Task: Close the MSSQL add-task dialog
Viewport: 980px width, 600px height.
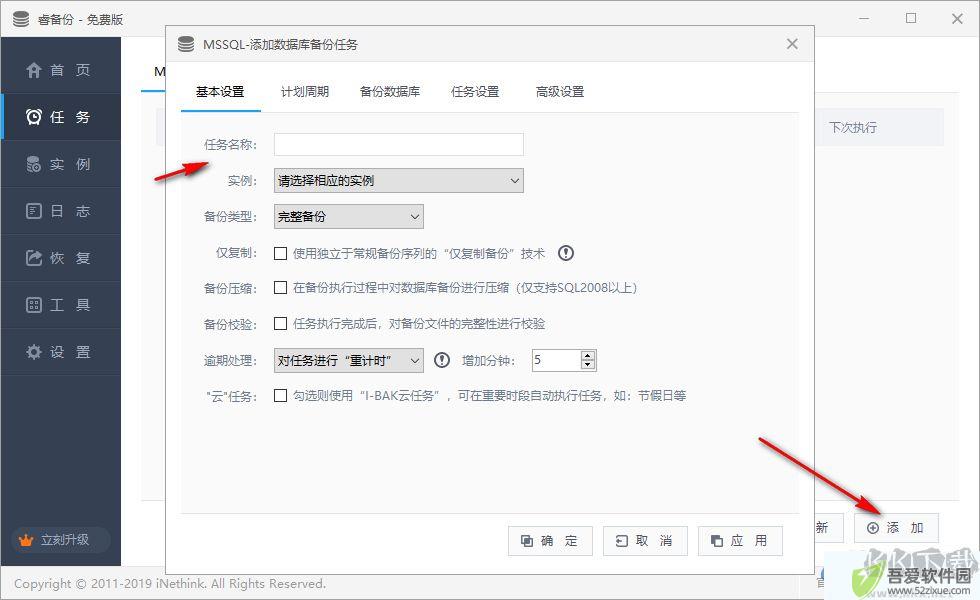Action: (x=792, y=44)
